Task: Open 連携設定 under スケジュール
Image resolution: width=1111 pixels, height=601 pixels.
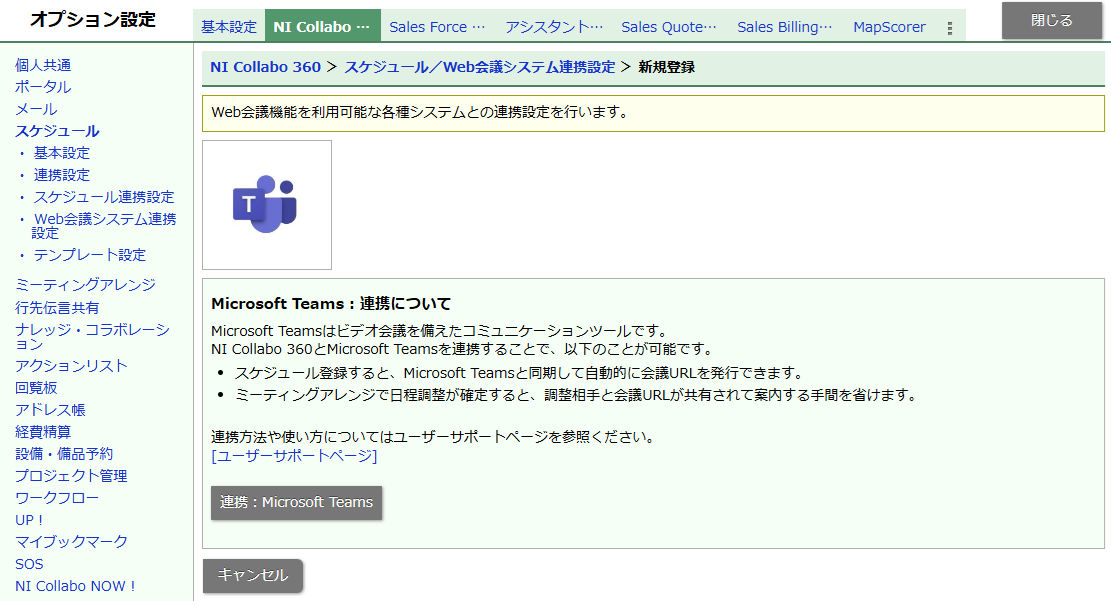Action: point(62,175)
